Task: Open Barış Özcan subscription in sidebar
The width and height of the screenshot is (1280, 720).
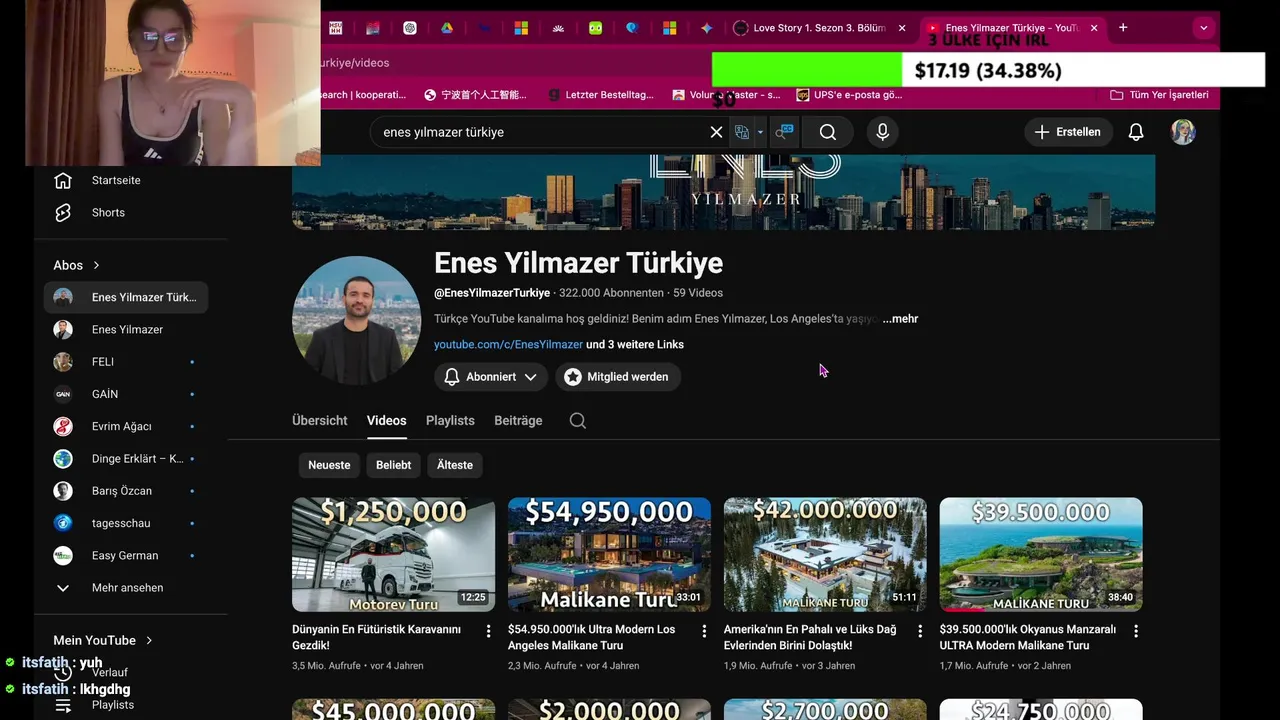Action: tap(126, 491)
